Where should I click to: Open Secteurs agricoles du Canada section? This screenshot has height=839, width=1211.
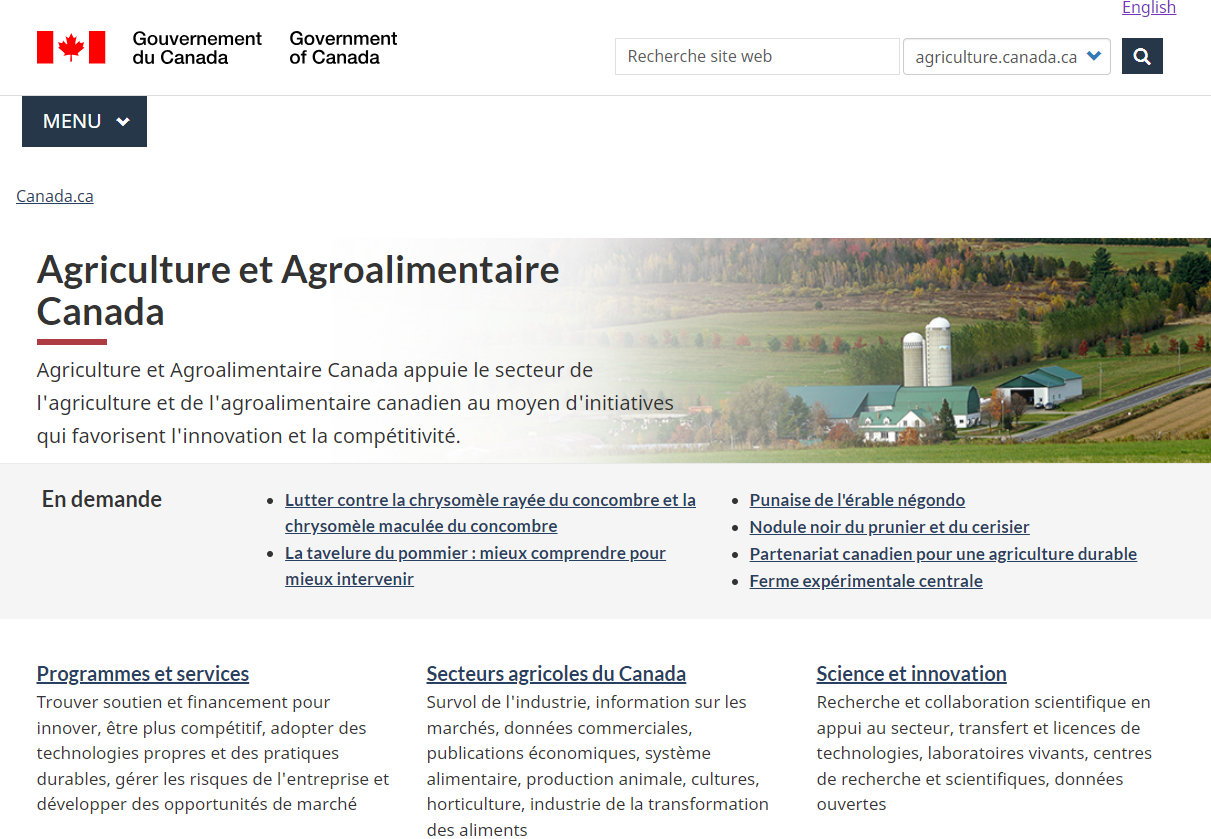(556, 673)
